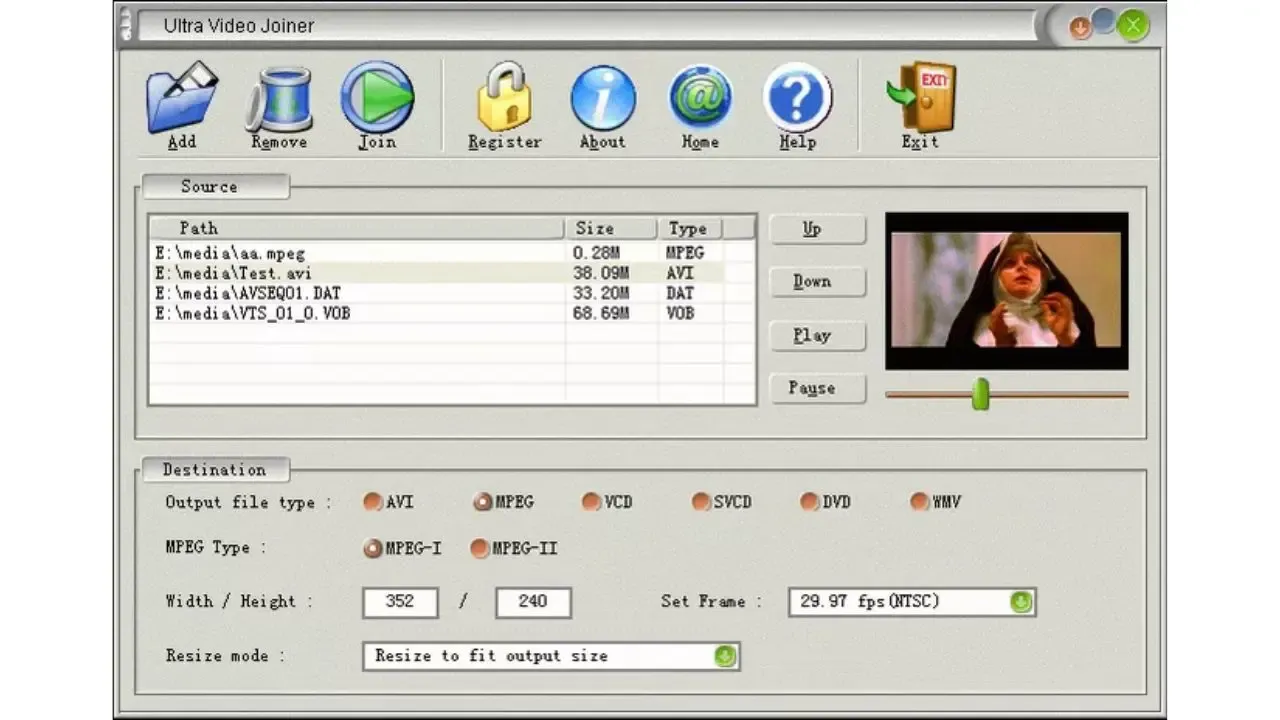Expand the Set Frame rate dropdown

tap(1019, 602)
